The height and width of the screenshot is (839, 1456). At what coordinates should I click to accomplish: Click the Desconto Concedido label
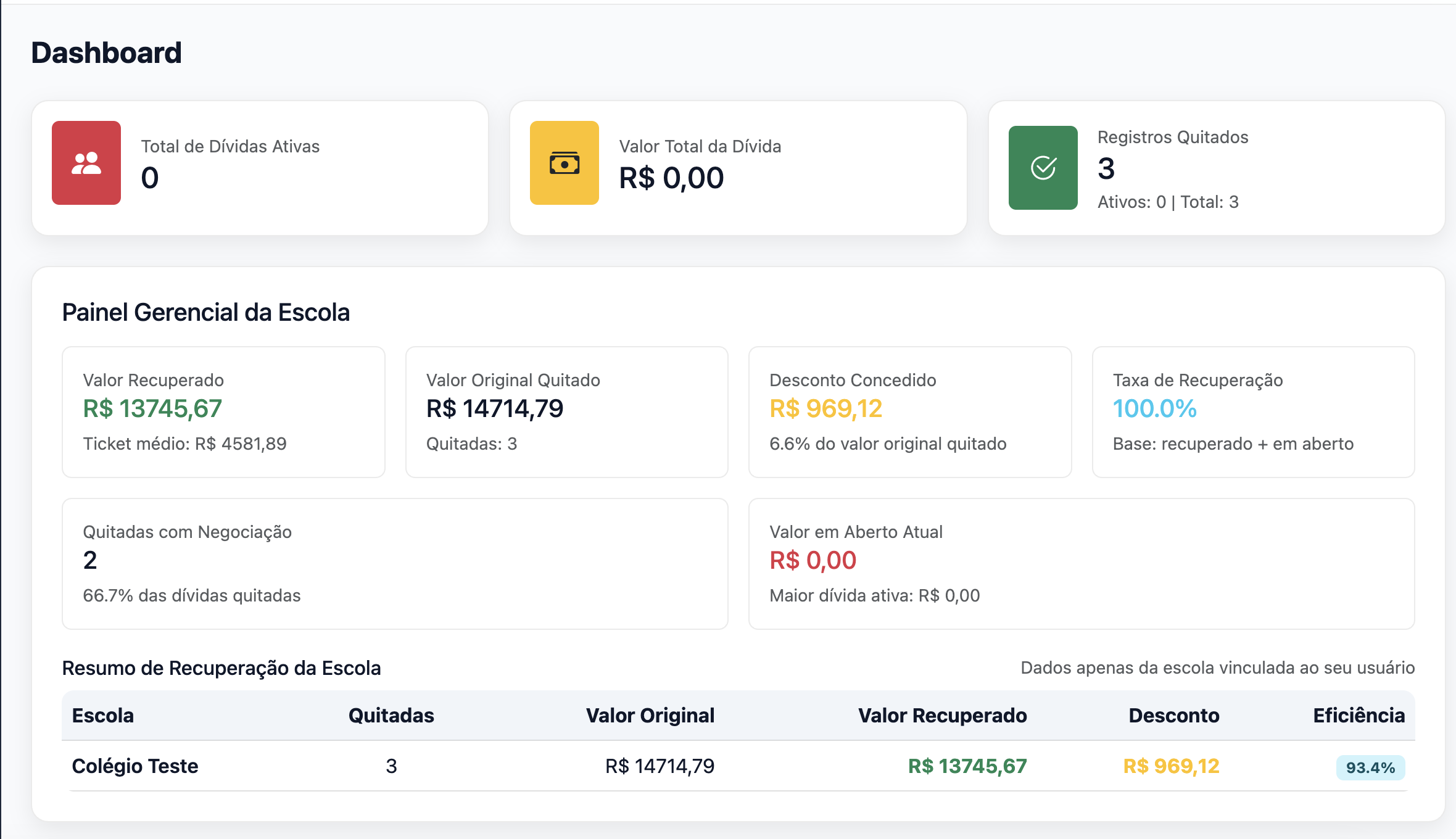(x=853, y=380)
